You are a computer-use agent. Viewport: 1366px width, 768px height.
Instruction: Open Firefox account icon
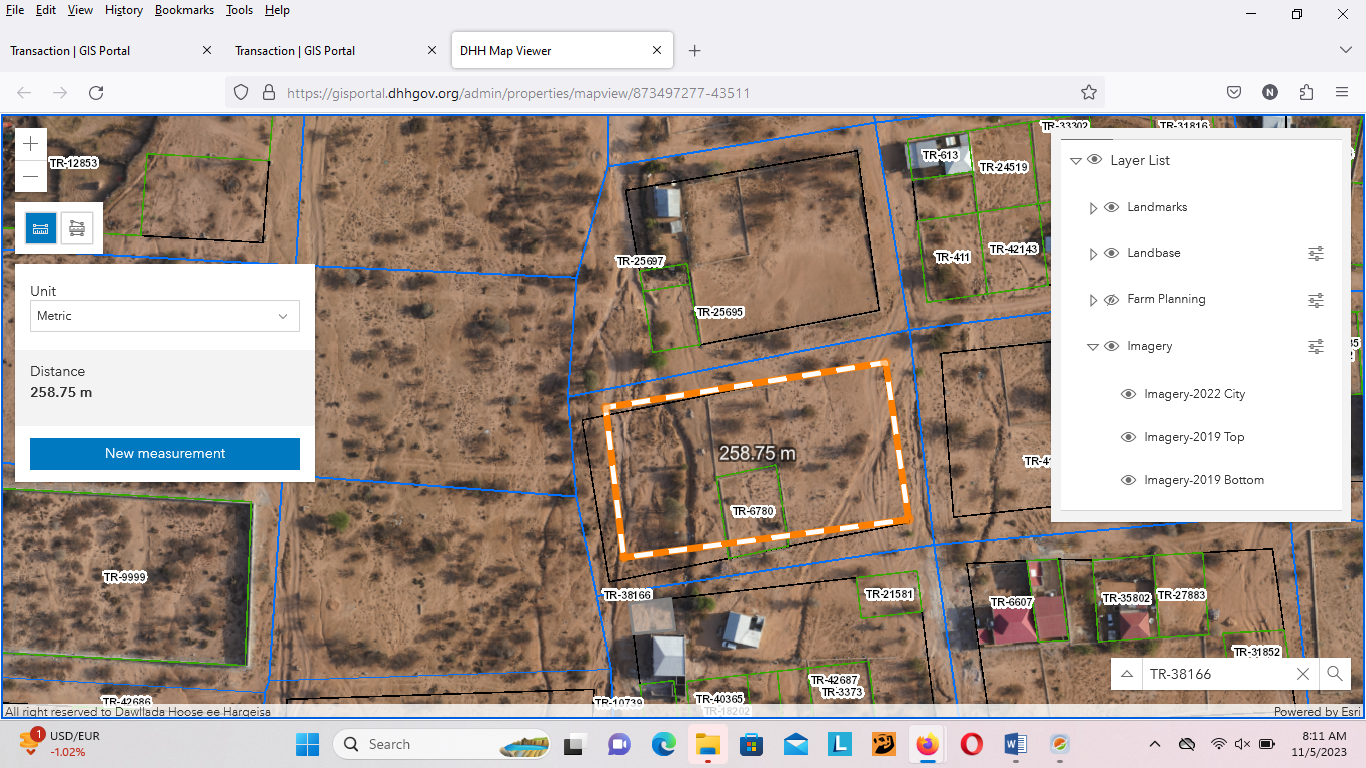[x=1270, y=92]
